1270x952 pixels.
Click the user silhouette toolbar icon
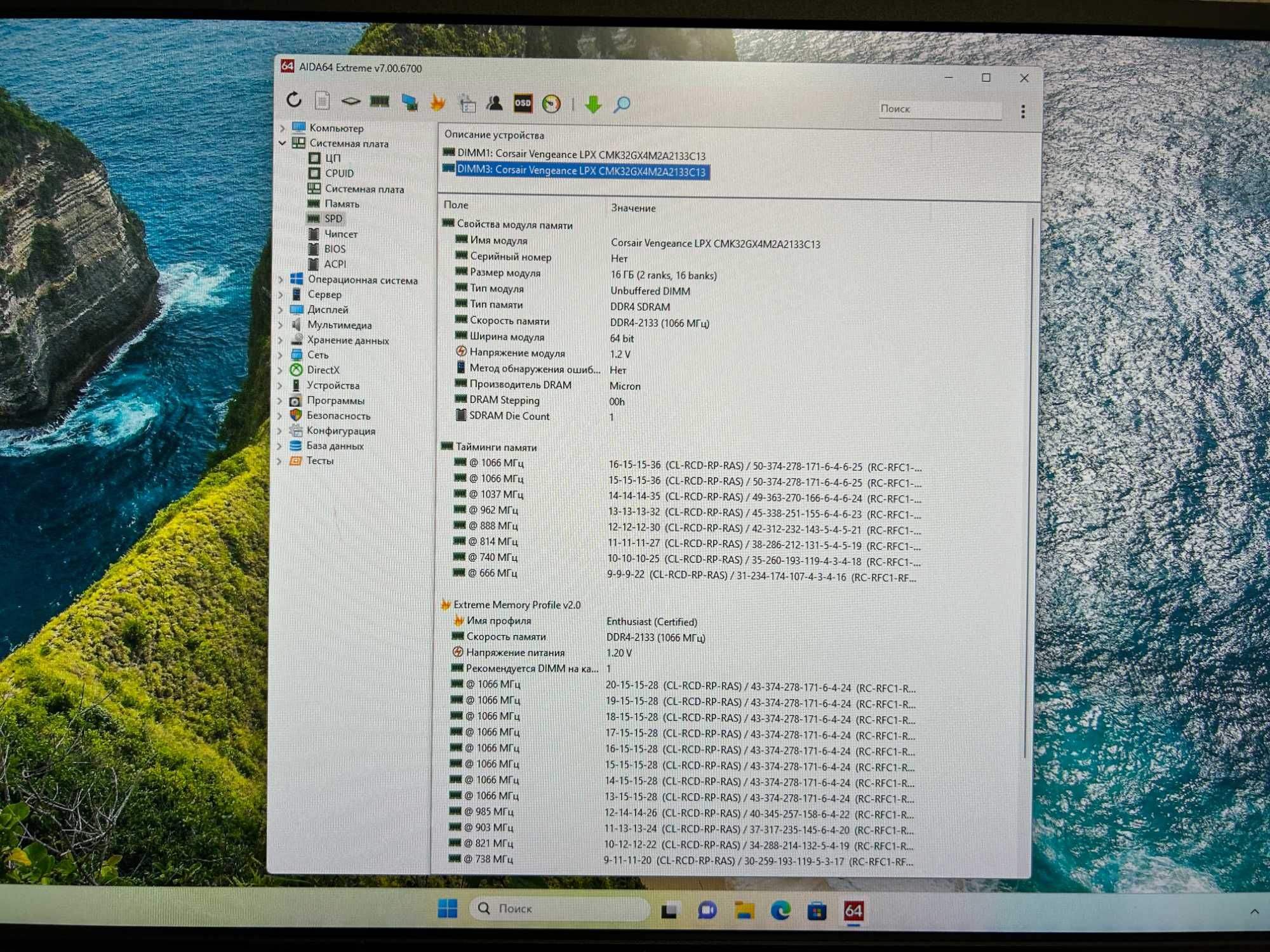pos(495,103)
